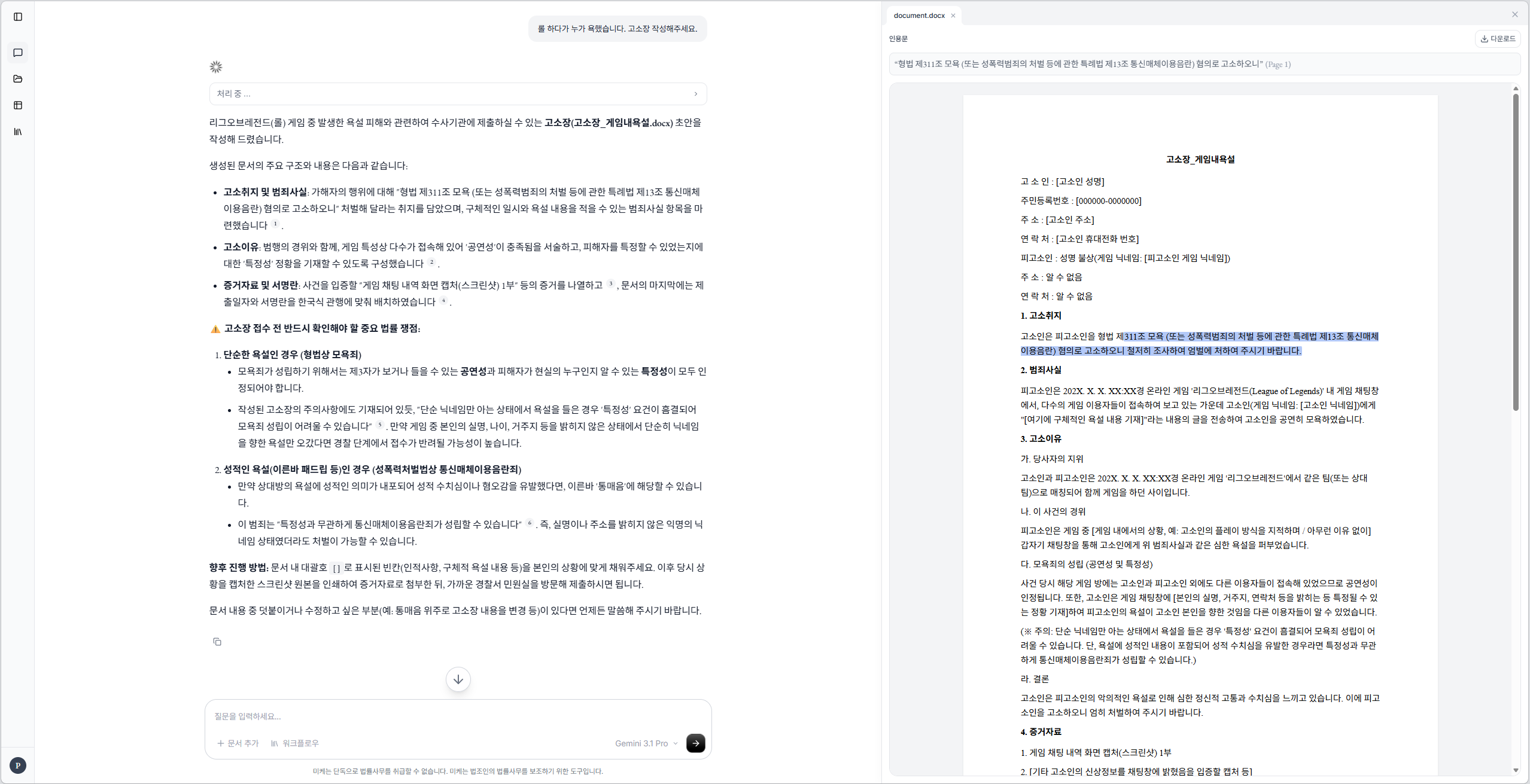The image size is (1530, 784).
Task: Open the Gemini 3.1 Pro model dropdown
Action: (x=646, y=743)
